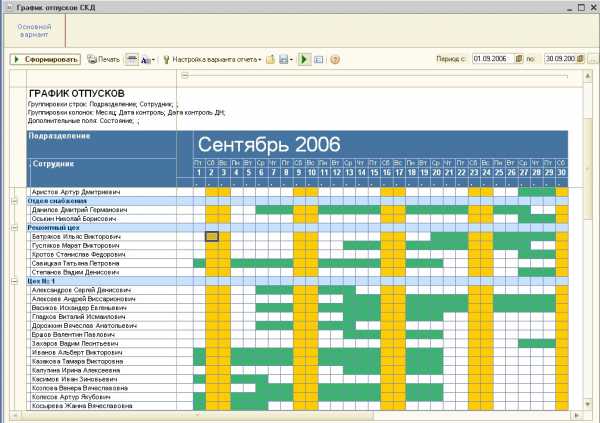Minimize the График отпусков СКД window
The image size is (600, 423).
pos(570,7)
